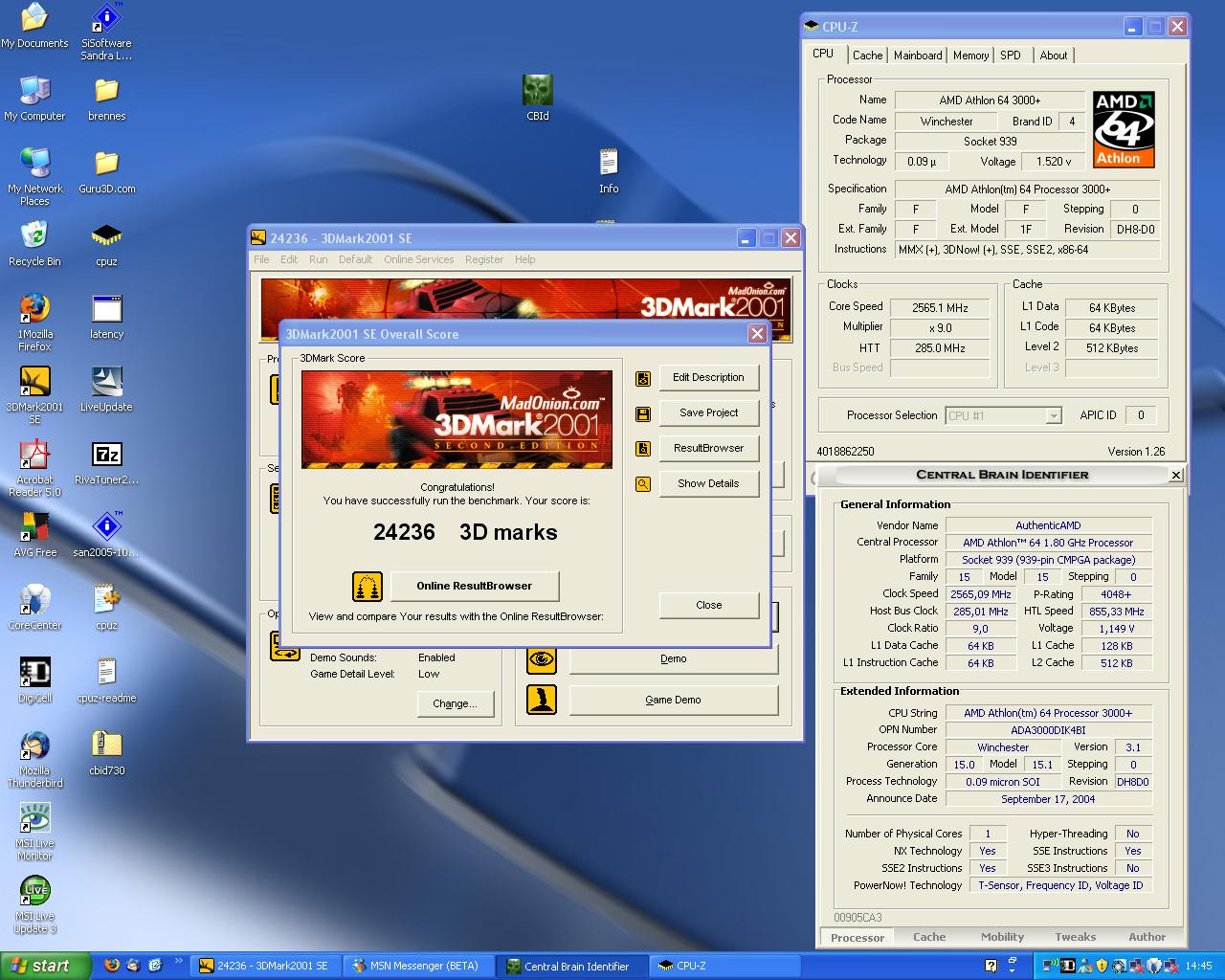Click the Game Demo joystick icon

click(x=542, y=700)
